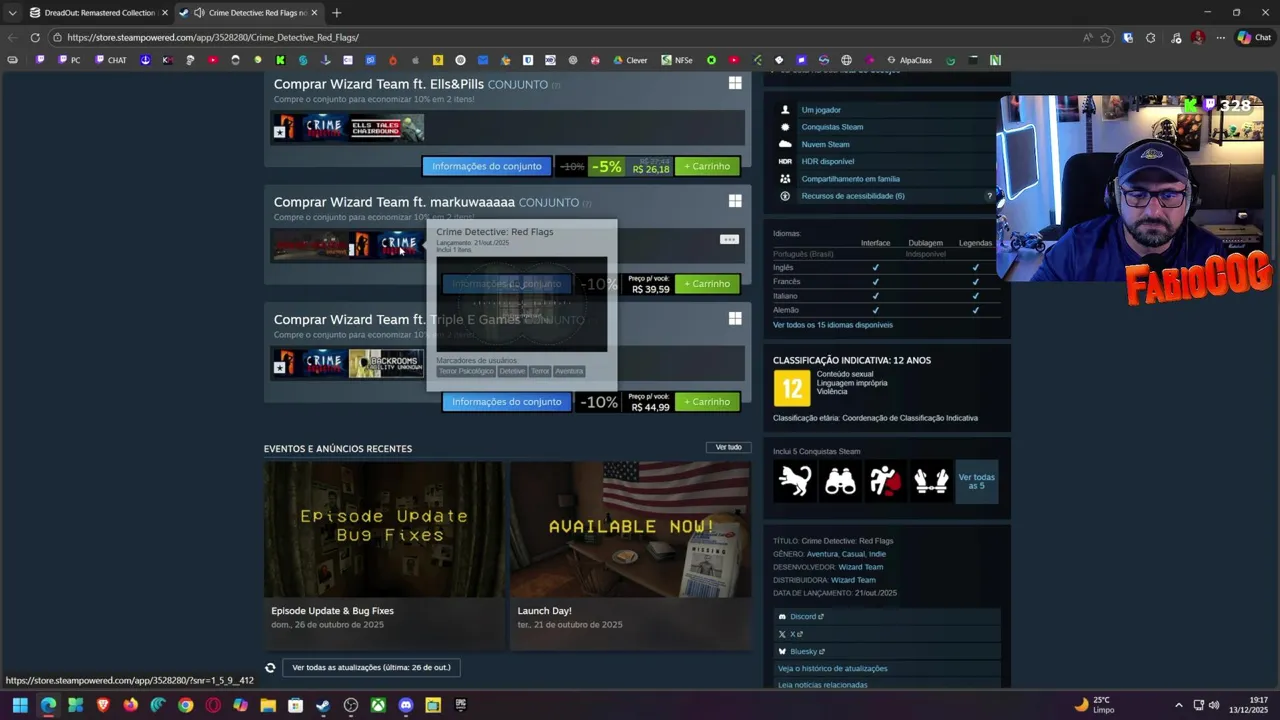Open the Wizard Team developer link
The width and height of the screenshot is (1280, 720).
[x=860, y=567]
